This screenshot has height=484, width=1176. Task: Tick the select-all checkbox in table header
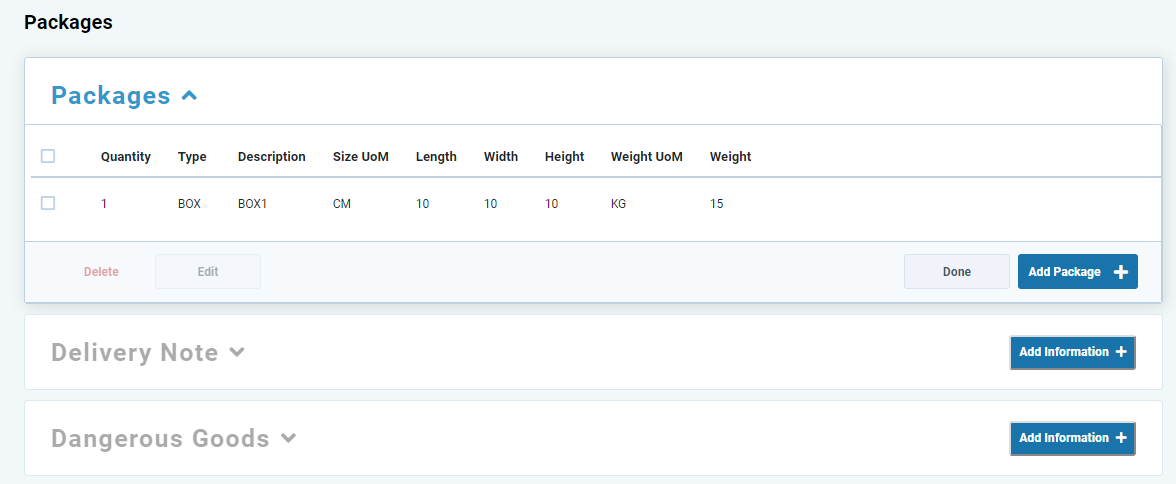[48, 156]
